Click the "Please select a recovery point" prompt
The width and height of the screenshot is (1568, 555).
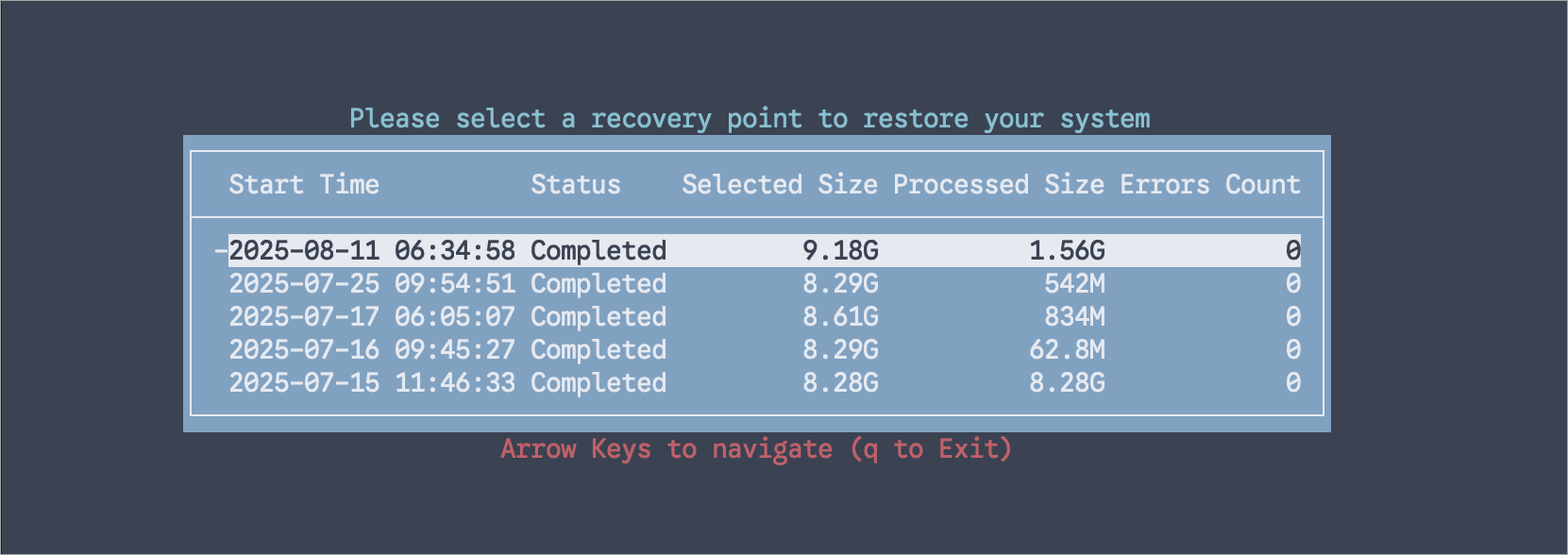click(x=750, y=119)
